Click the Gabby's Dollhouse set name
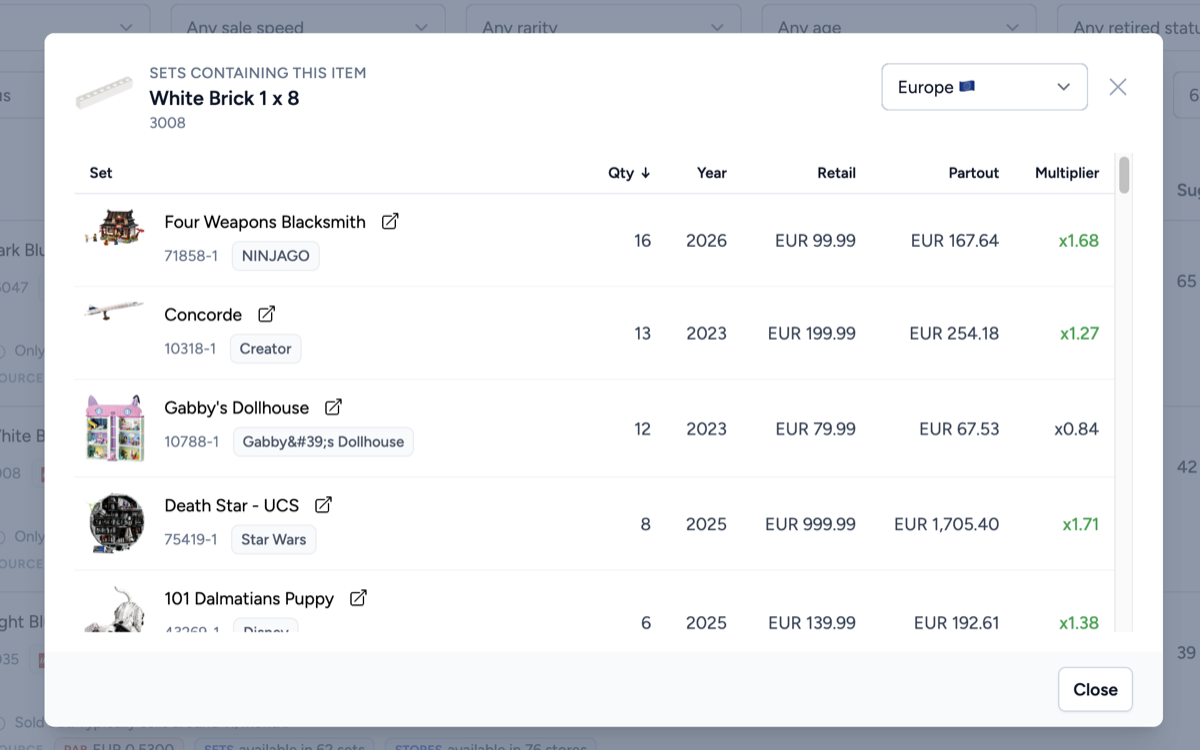Screen dimensions: 1200x750 (236, 408)
